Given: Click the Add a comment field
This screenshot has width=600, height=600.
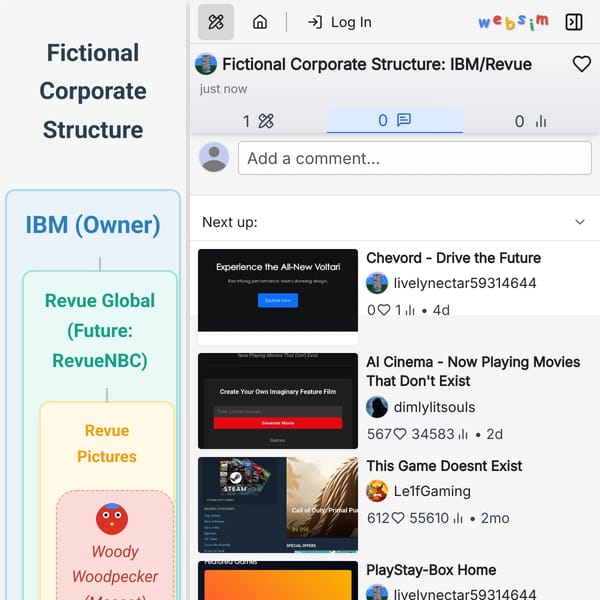Looking at the screenshot, I should pyautogui.click(x=415, y=158).
